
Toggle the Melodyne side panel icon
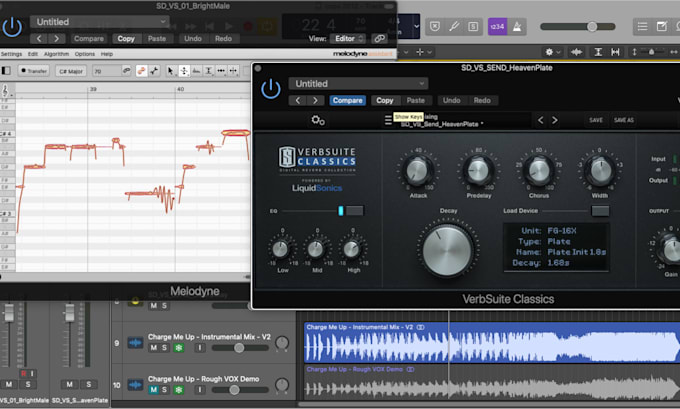6,70
